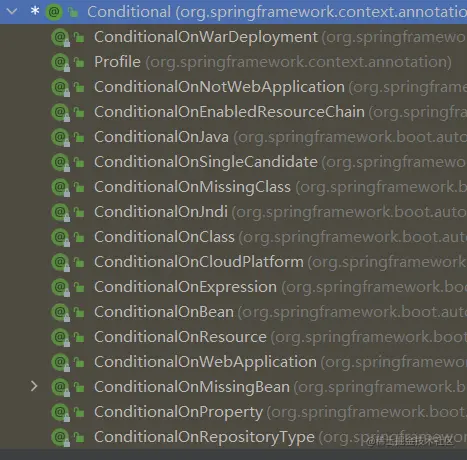Click the annotation icon of ConditionalOnJava

60,137
